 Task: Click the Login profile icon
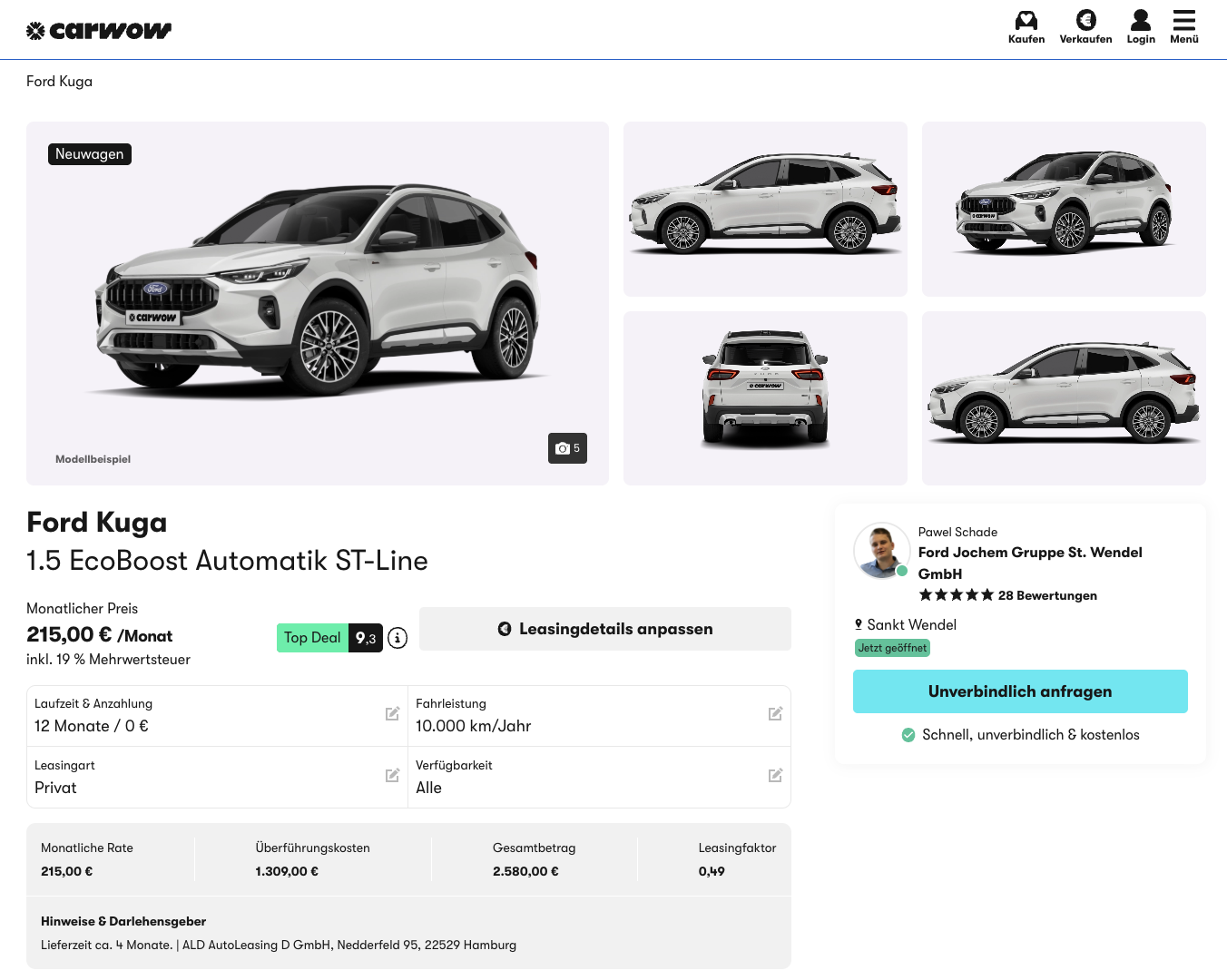(1141, 26)
